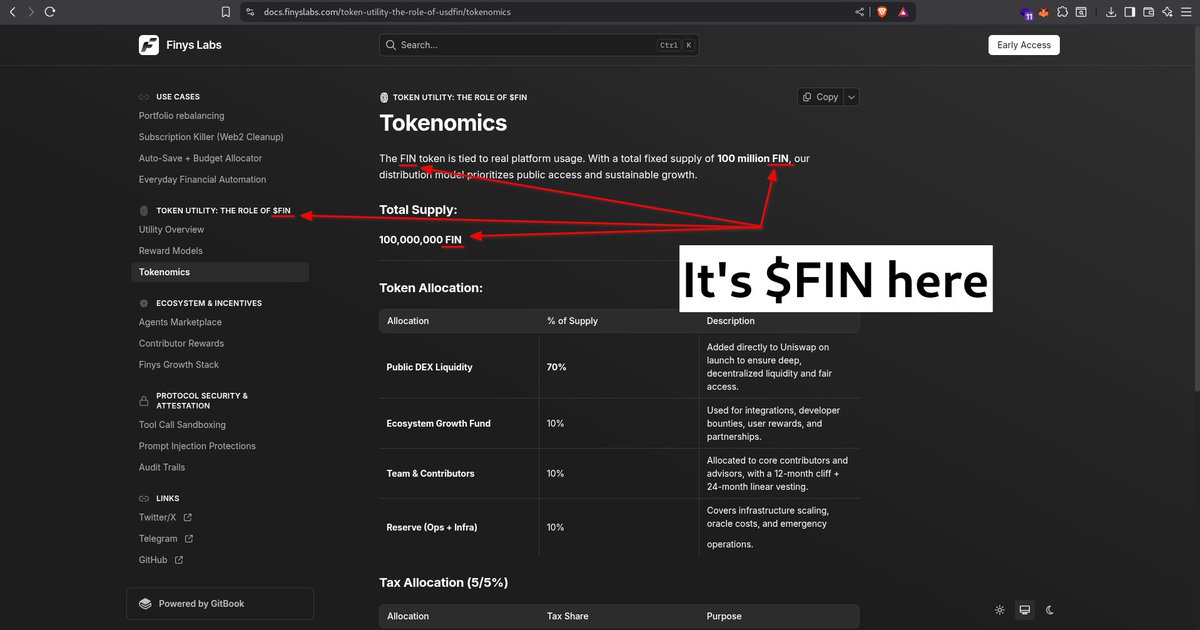Click the Copy page button
The image size is (1200, 630).
(x=821, y=97)
